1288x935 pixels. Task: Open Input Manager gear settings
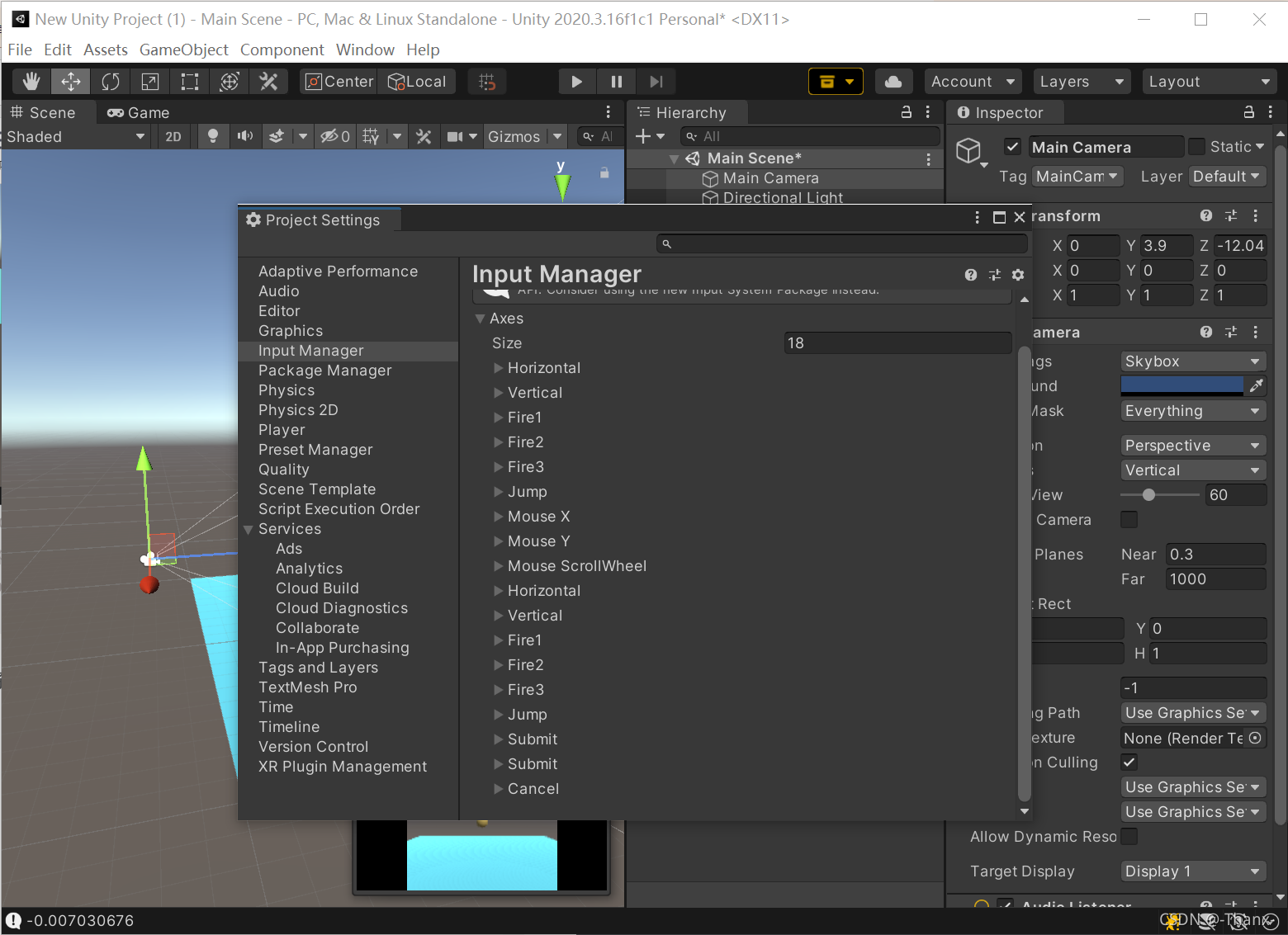tap(1018, 275)
